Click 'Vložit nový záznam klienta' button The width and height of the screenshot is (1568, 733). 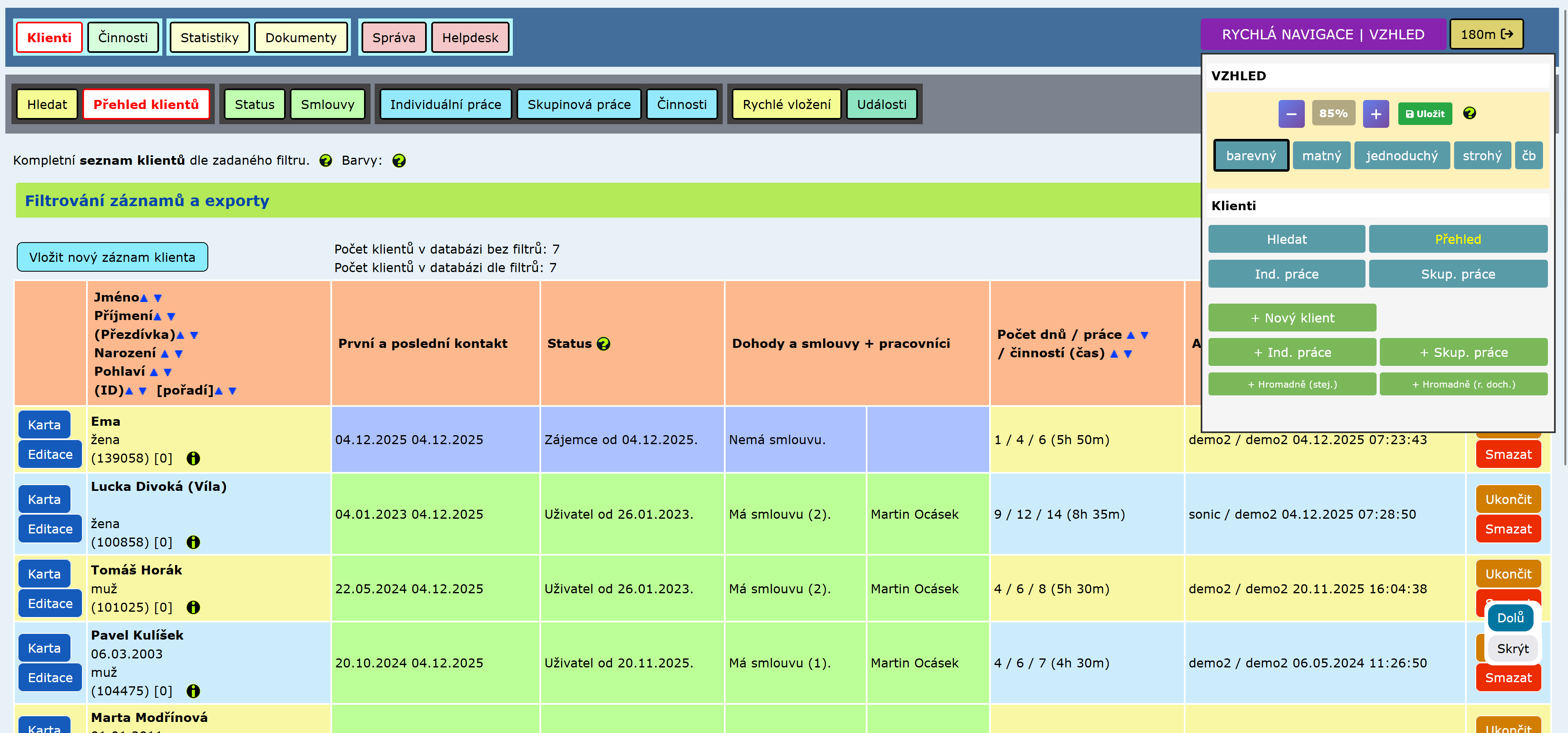112,257
